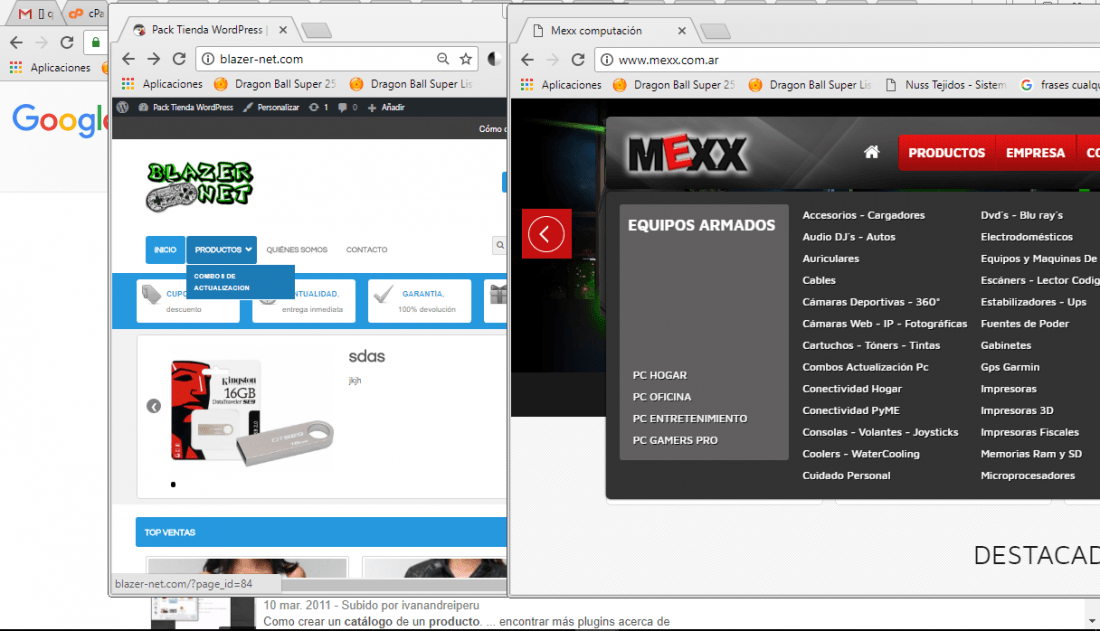The image size is (1100, 631).
Task: Open EMPRESA menu on Mexx site
Action: pos(1035,152)
